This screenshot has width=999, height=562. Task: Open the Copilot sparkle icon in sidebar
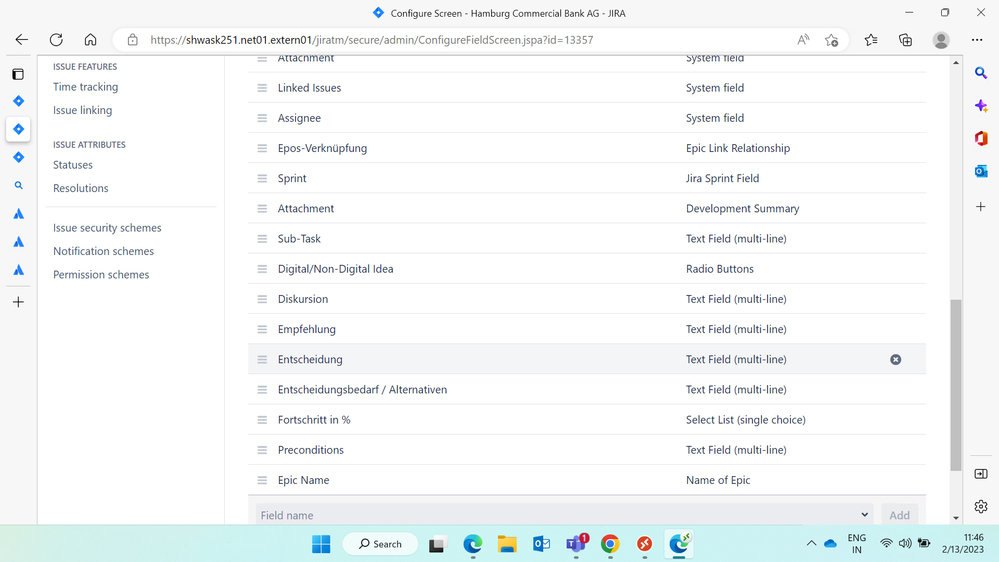pyautogui.click(x=981, y=106)
